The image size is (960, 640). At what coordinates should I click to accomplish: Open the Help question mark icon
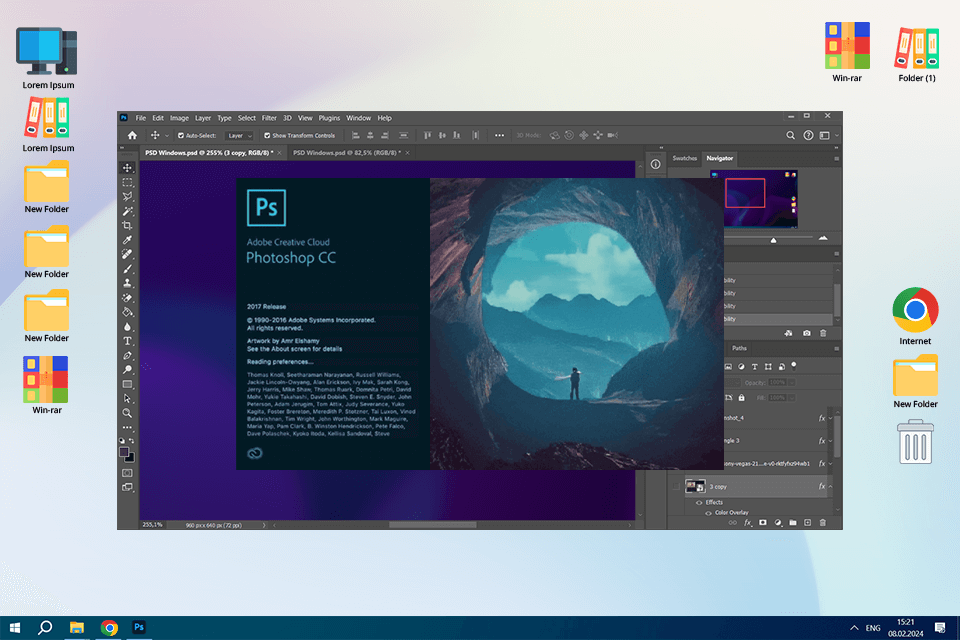[x=808, y=135]
